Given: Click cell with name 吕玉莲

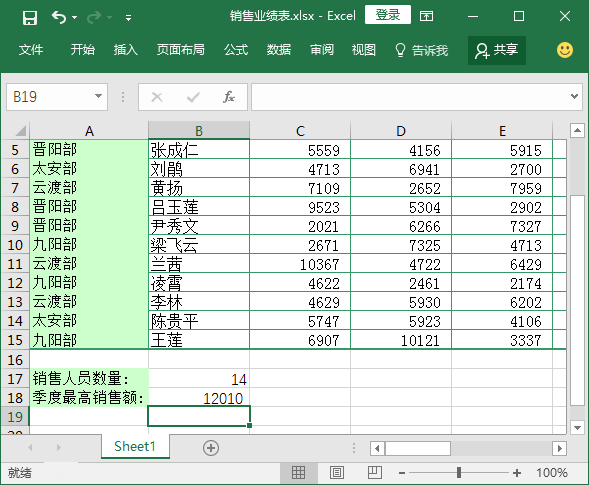Looking at the screenshot, I should coord(199,207).
